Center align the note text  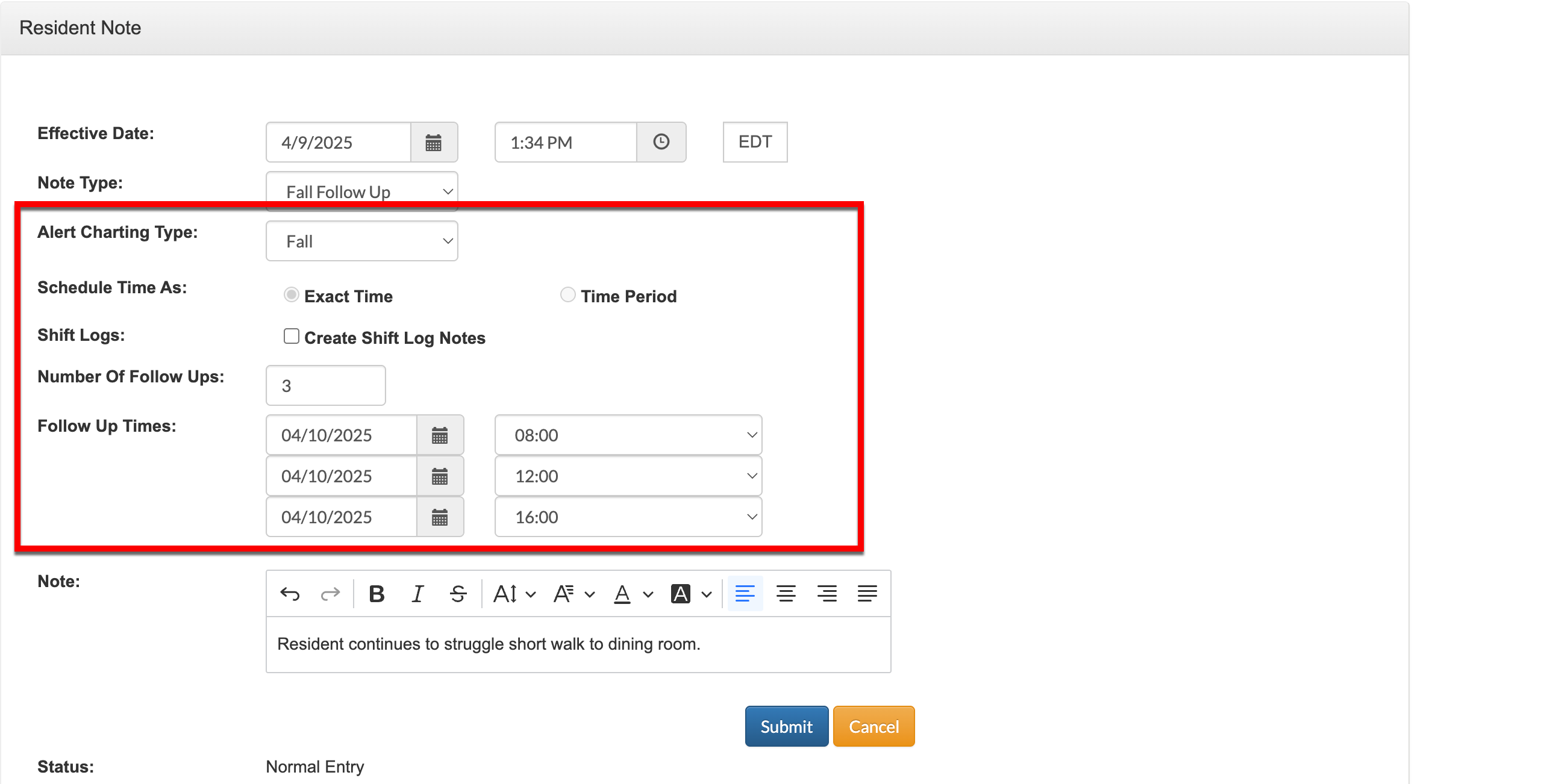pyautogui.click(x=786, y=594)
